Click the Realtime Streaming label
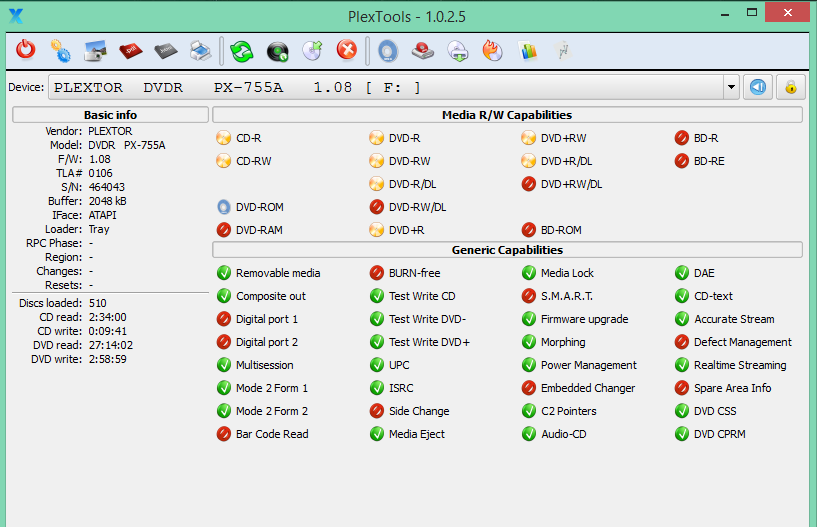The height and width of the screenshot is (527, 817). (x=740, y=365)
